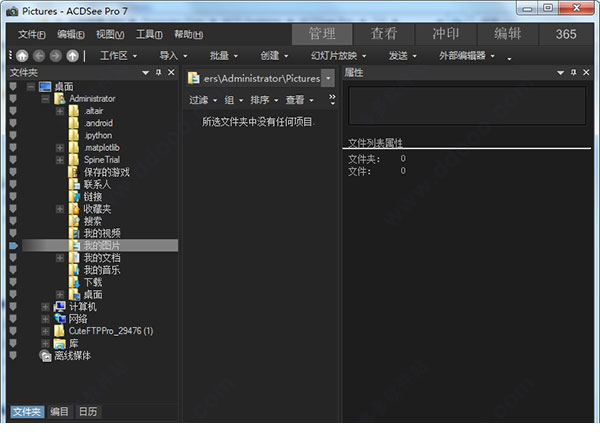Toggle easy-select marker beside 离线媒体
This screenshot has height=439, width=600.
pos(13,356)
